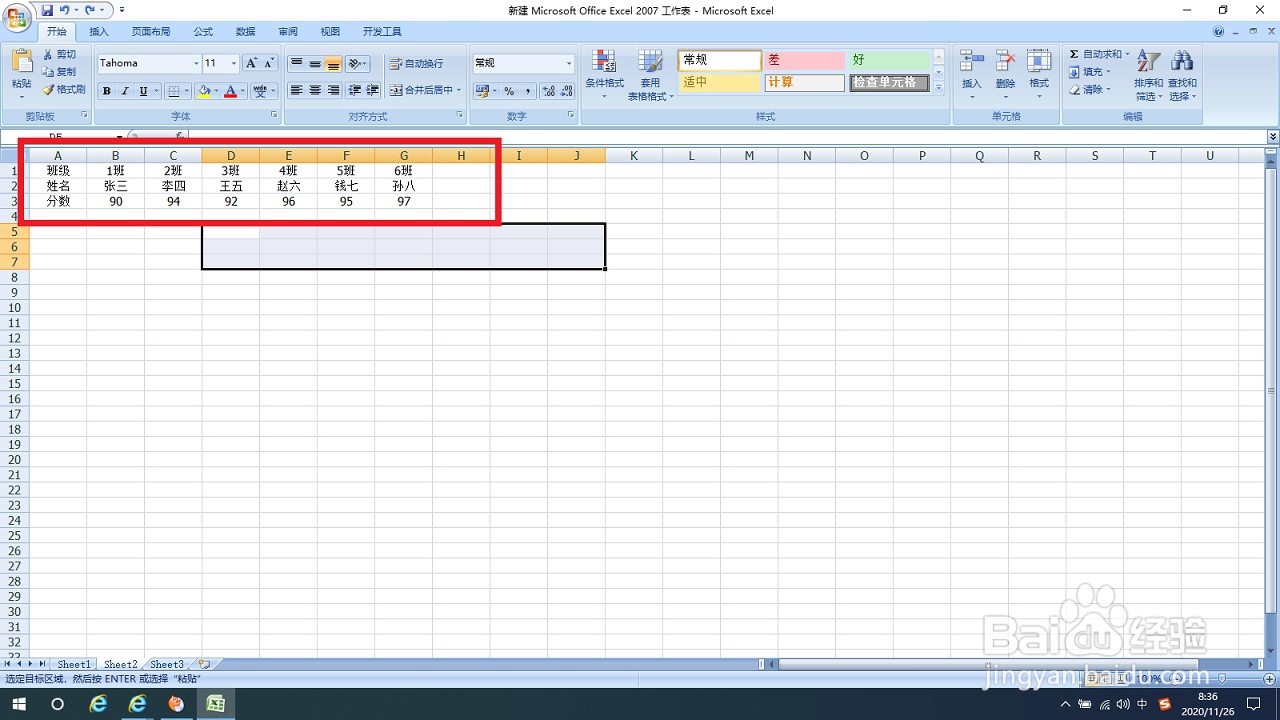Increase font size with the grow font icon

click(252, 63)
